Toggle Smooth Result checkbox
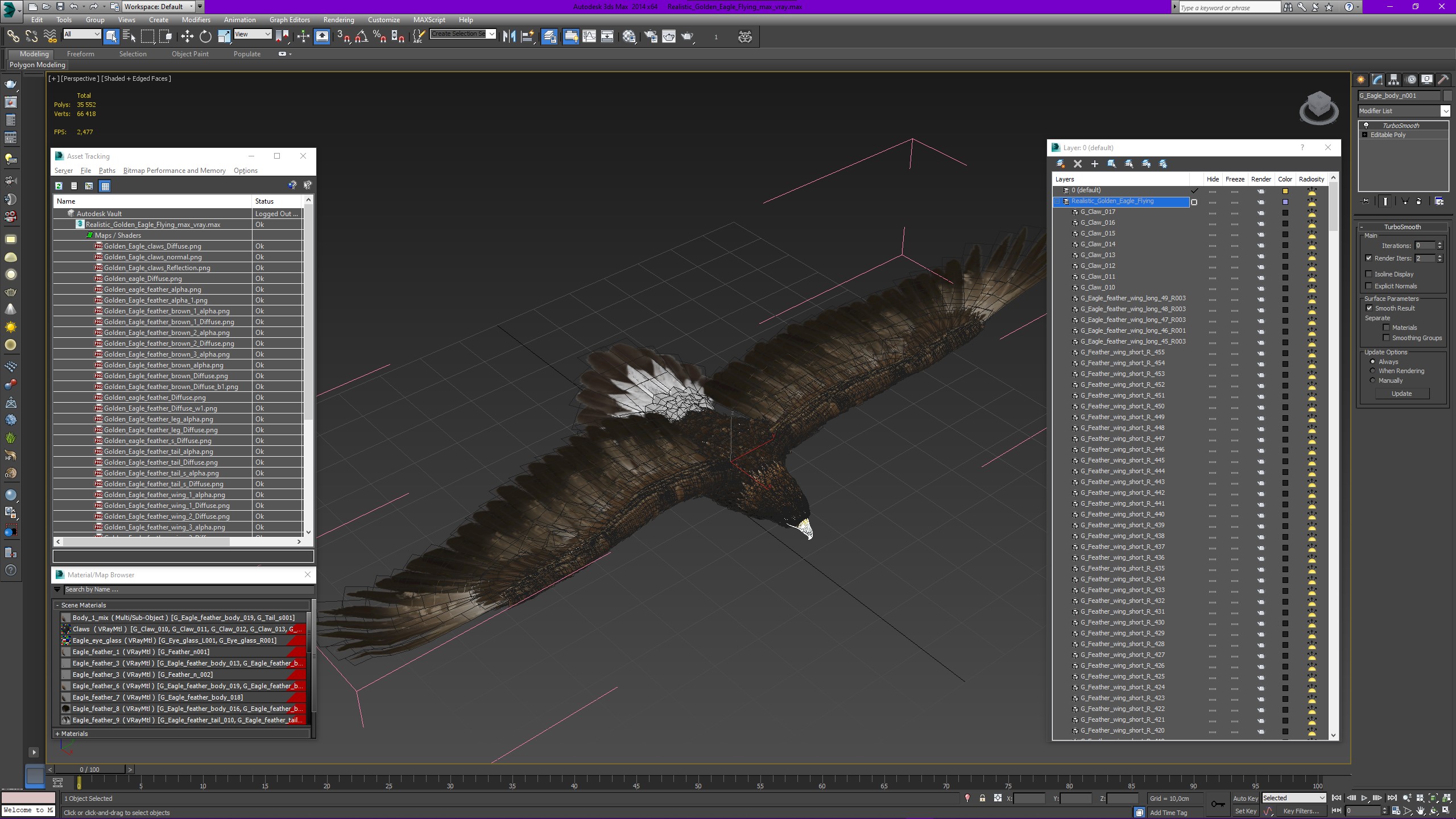The image size is (1456, 819). click(1370, 308)
